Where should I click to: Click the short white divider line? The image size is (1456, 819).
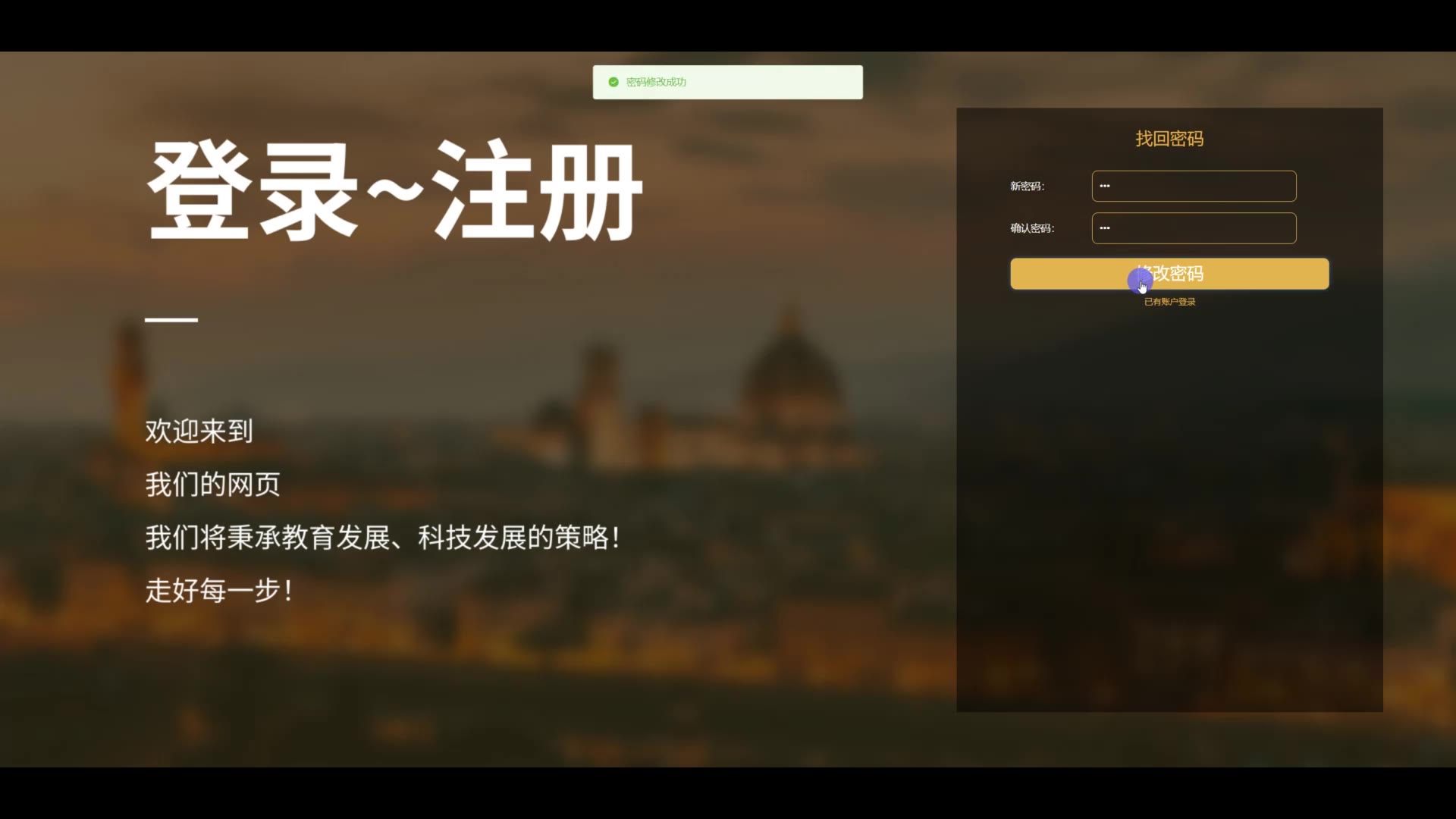click(171, 320)
